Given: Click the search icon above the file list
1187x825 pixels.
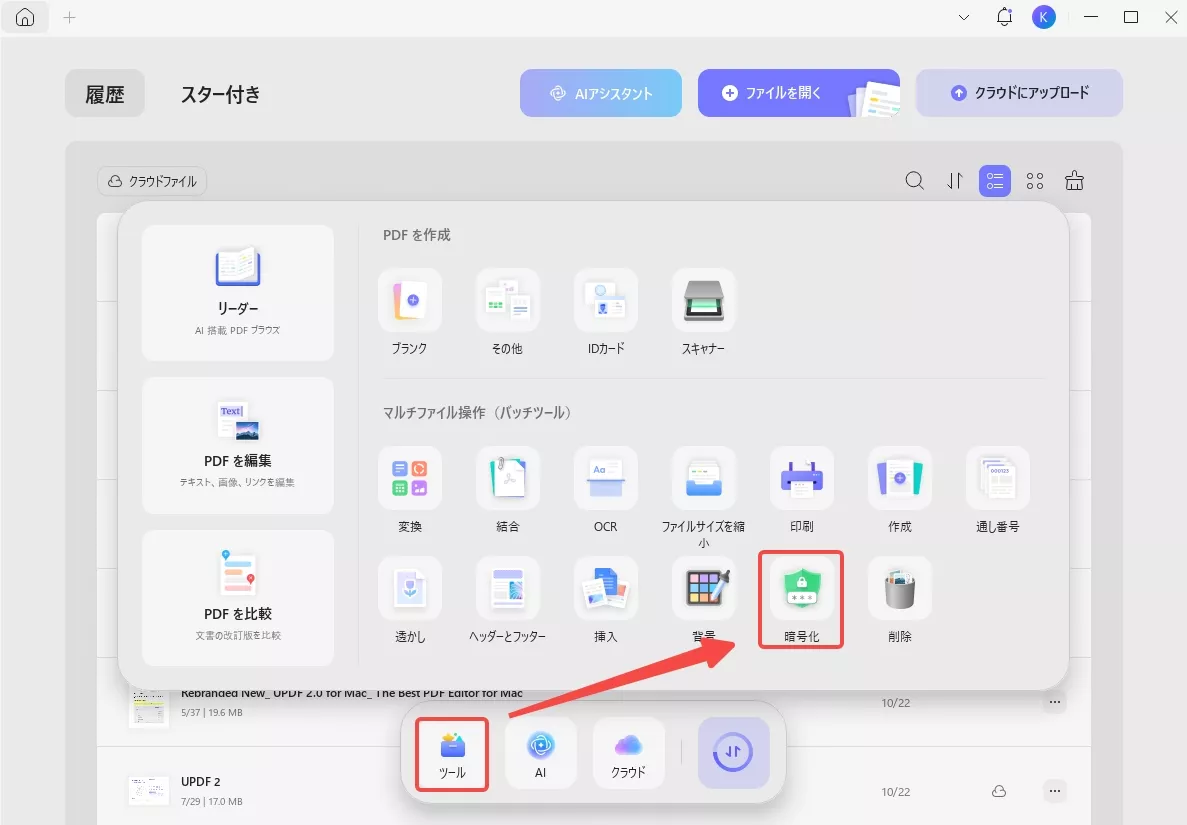Looking at the screenshot, I should click(x=914, y=181).
